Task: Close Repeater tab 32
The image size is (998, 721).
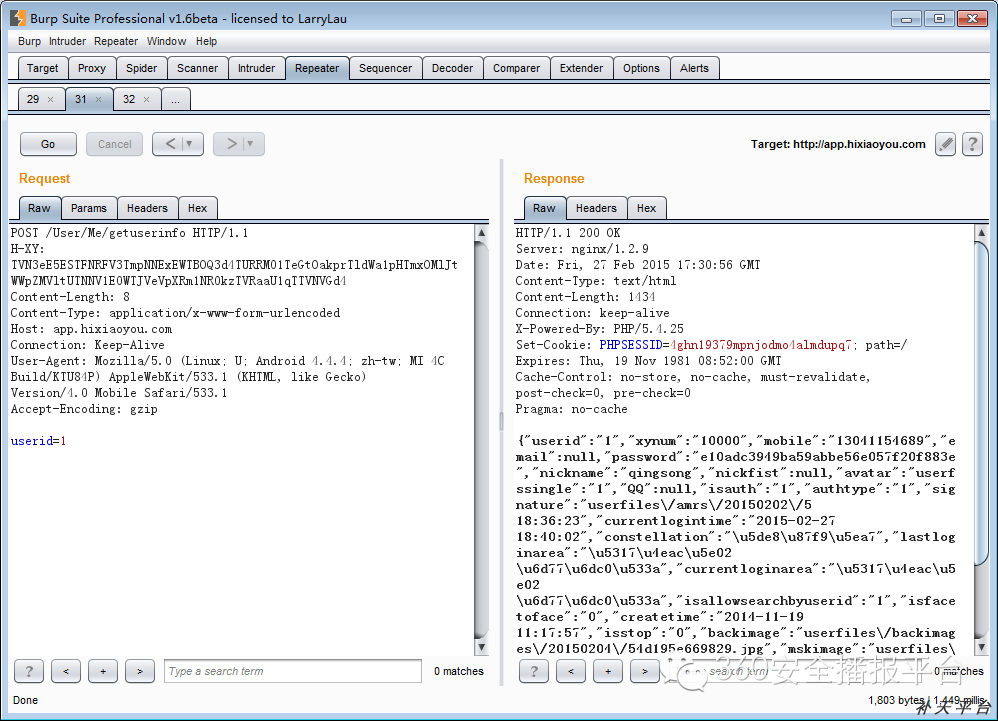Action: click(146, 99)
